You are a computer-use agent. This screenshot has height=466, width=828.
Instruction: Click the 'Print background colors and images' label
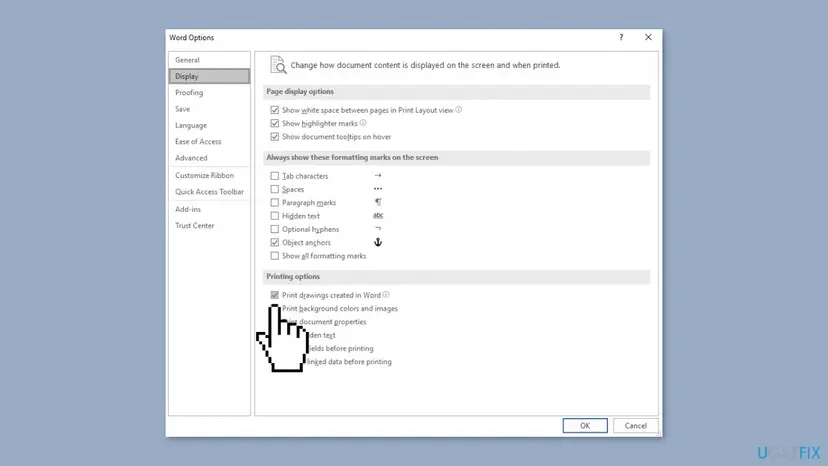(x=340, y=309)
